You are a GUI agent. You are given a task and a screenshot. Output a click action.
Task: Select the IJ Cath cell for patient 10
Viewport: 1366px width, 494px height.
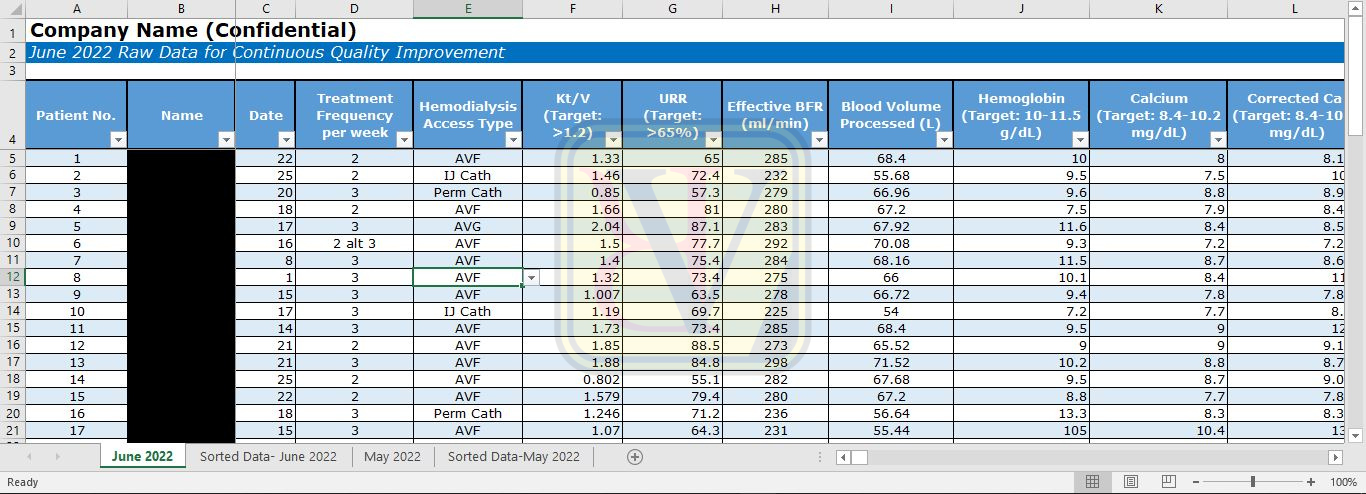tap(467, 311)
